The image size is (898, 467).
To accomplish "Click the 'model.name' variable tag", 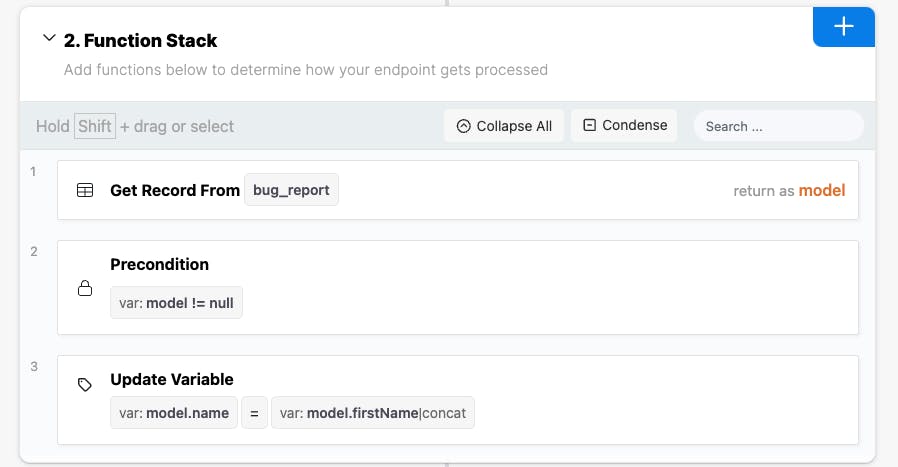I will [x=174, y=413].
